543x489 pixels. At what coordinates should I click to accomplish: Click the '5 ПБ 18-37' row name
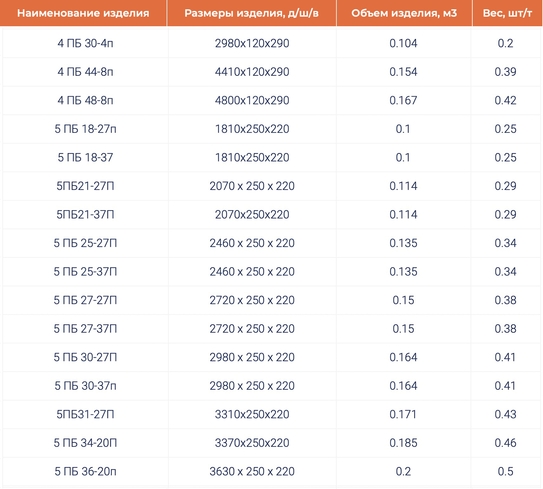(x=85, y=158)
